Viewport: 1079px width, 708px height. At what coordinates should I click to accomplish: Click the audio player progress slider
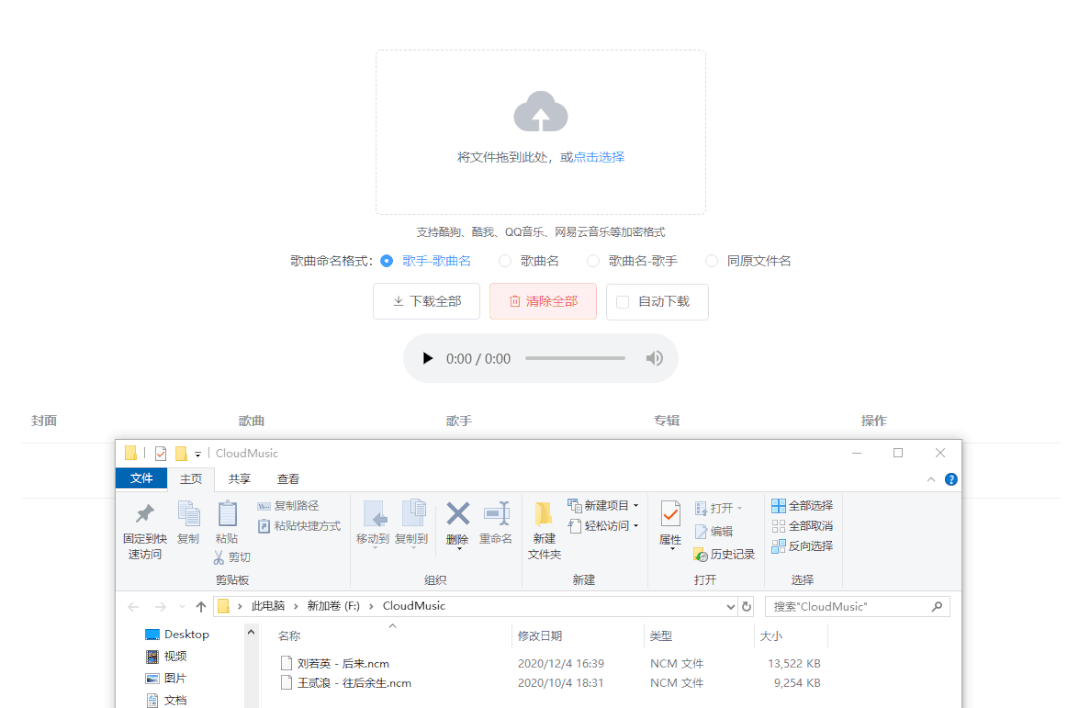(x=575, y=358)
